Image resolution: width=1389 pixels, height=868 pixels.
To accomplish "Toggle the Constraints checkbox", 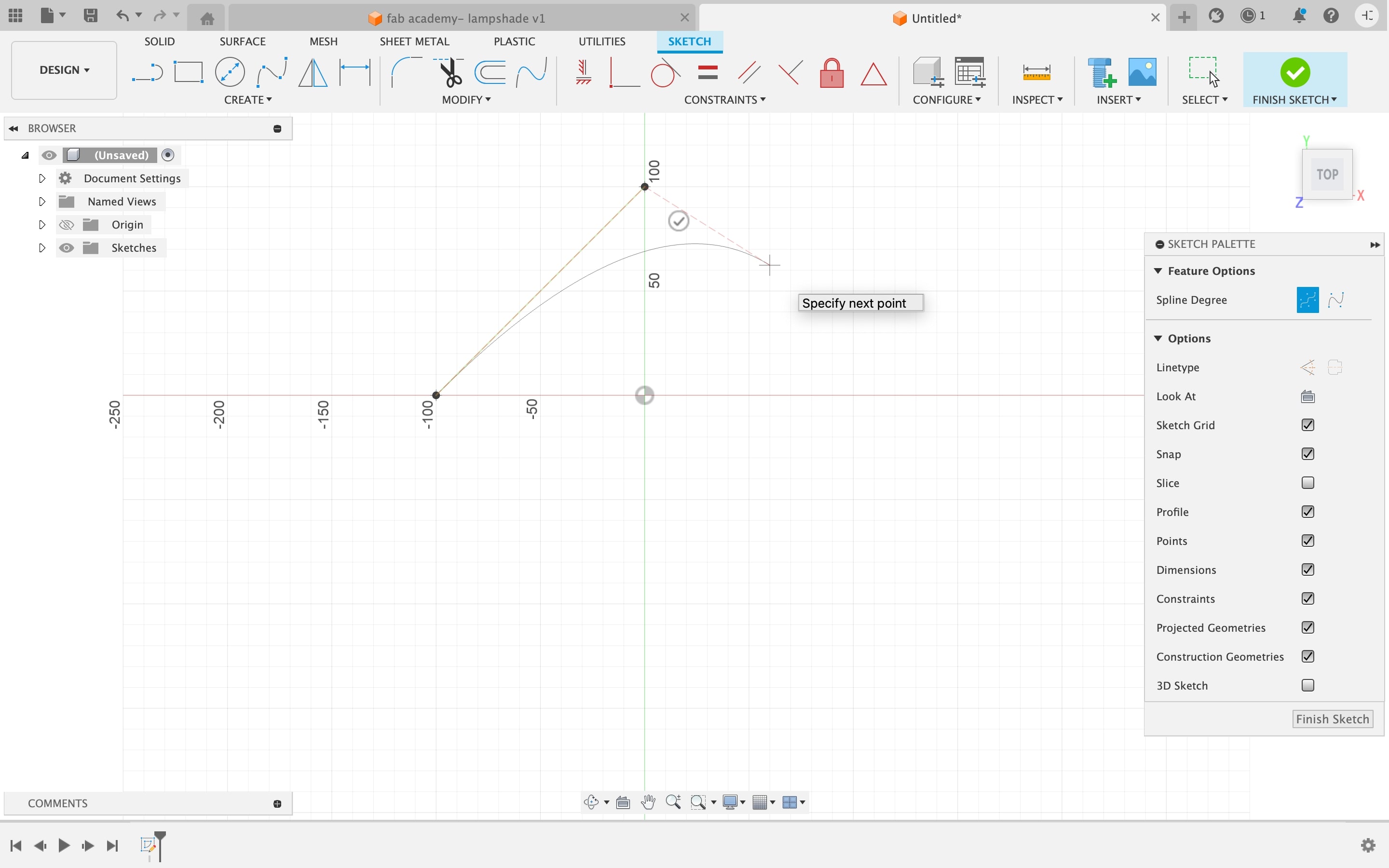I will click(x=1307, y=598).
